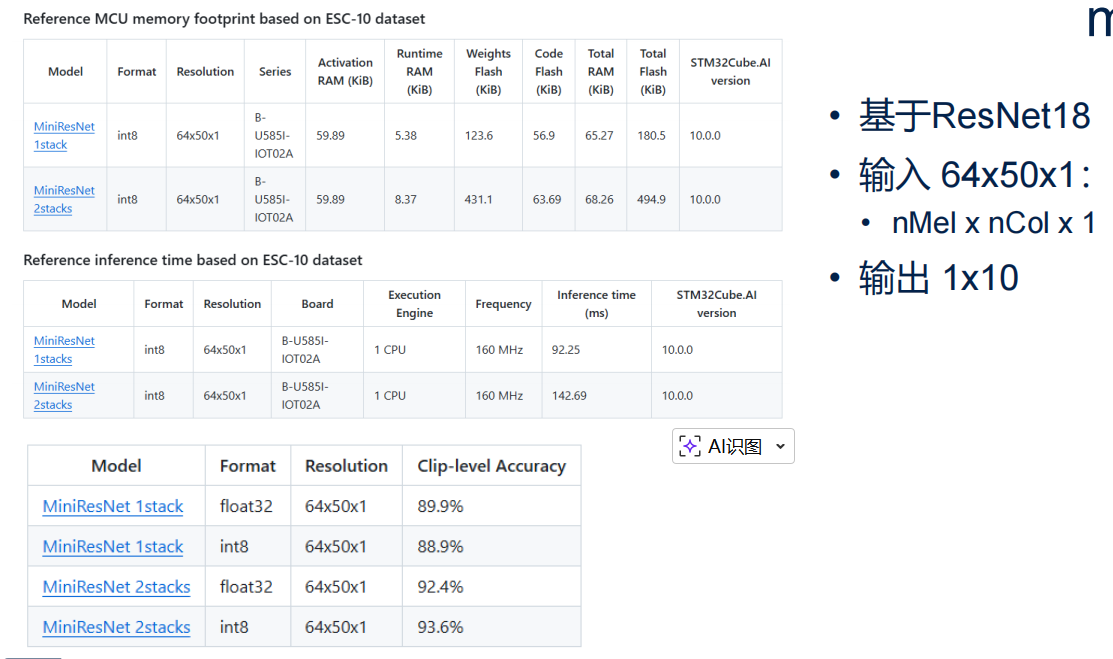This screenshot has height=659, width=1113.
Task: Open the MiniResNet 1stack int8 accuracy link
Action: coord(113,546)
